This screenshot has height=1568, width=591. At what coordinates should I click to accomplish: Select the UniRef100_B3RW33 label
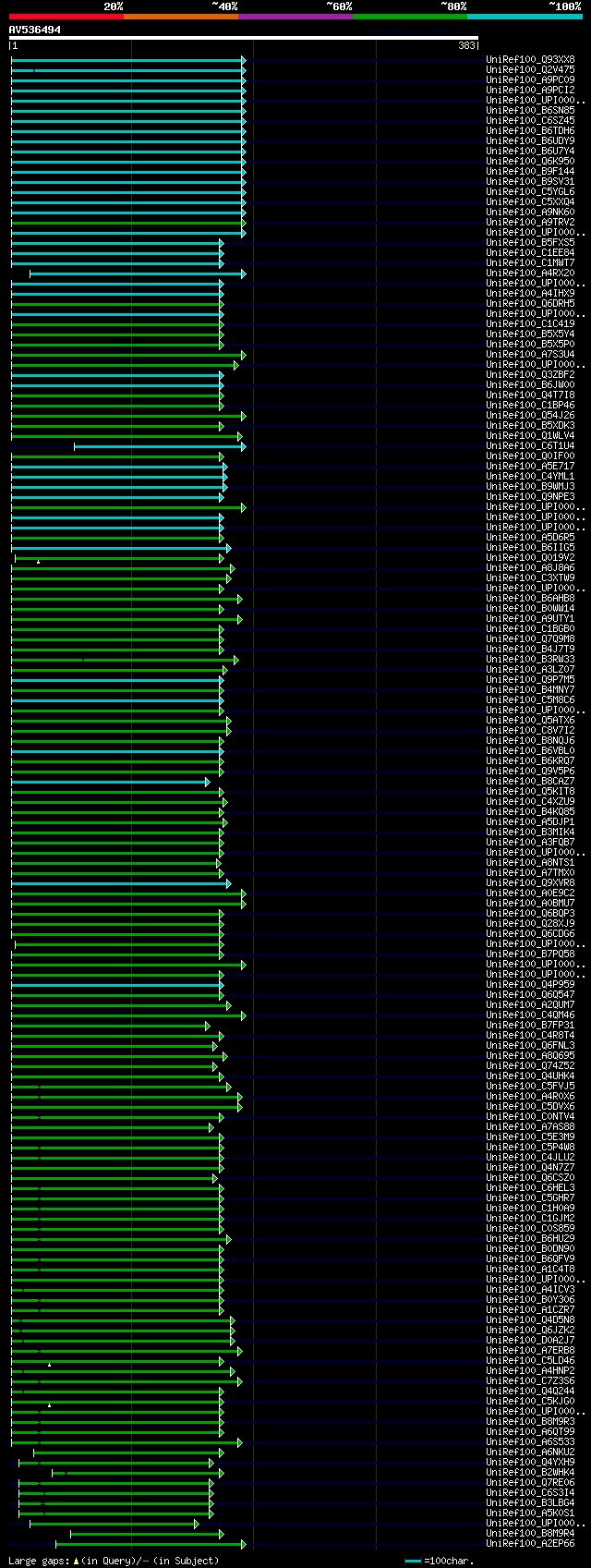tap(530, 659)
